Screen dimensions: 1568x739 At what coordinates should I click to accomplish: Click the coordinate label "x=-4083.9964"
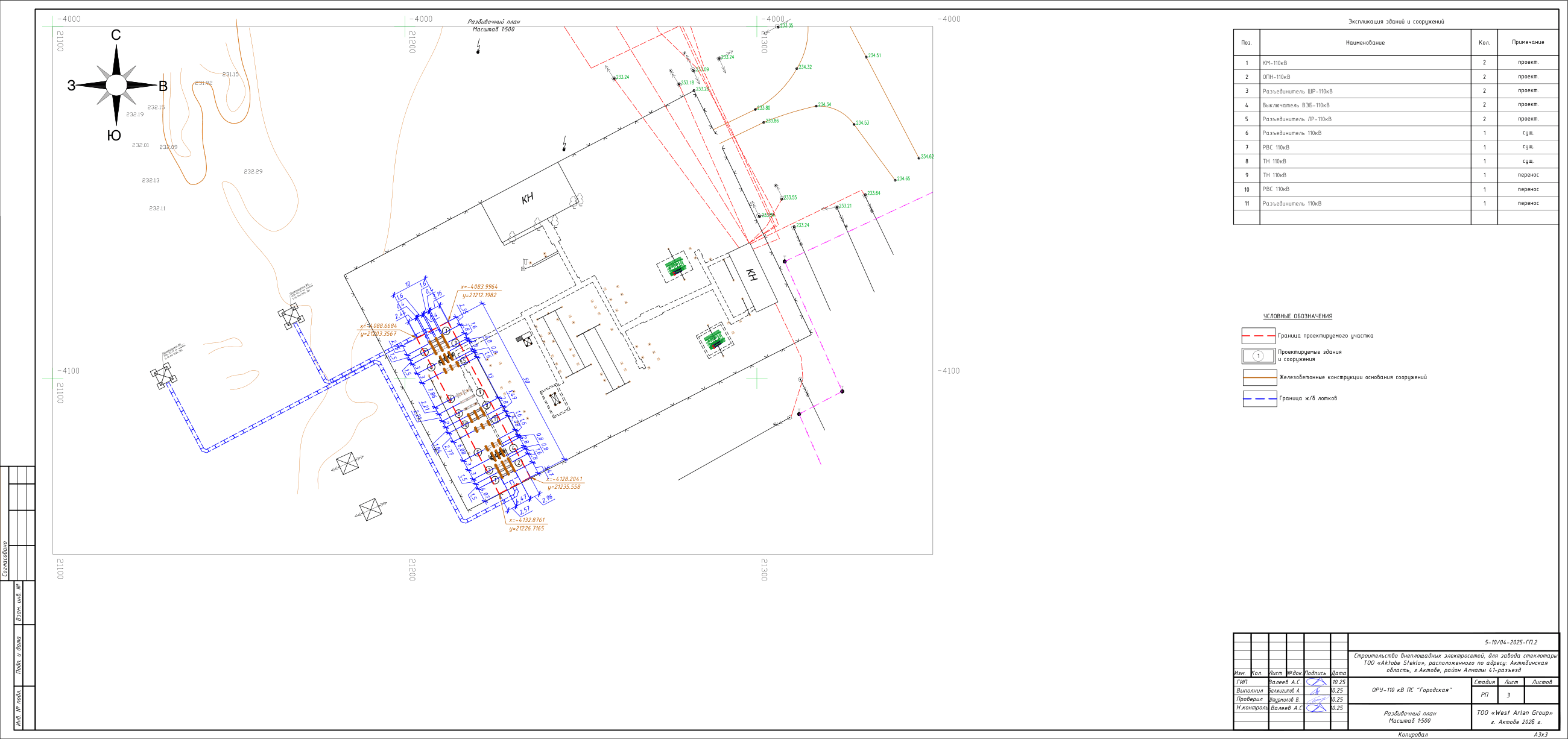coord(479,287)
